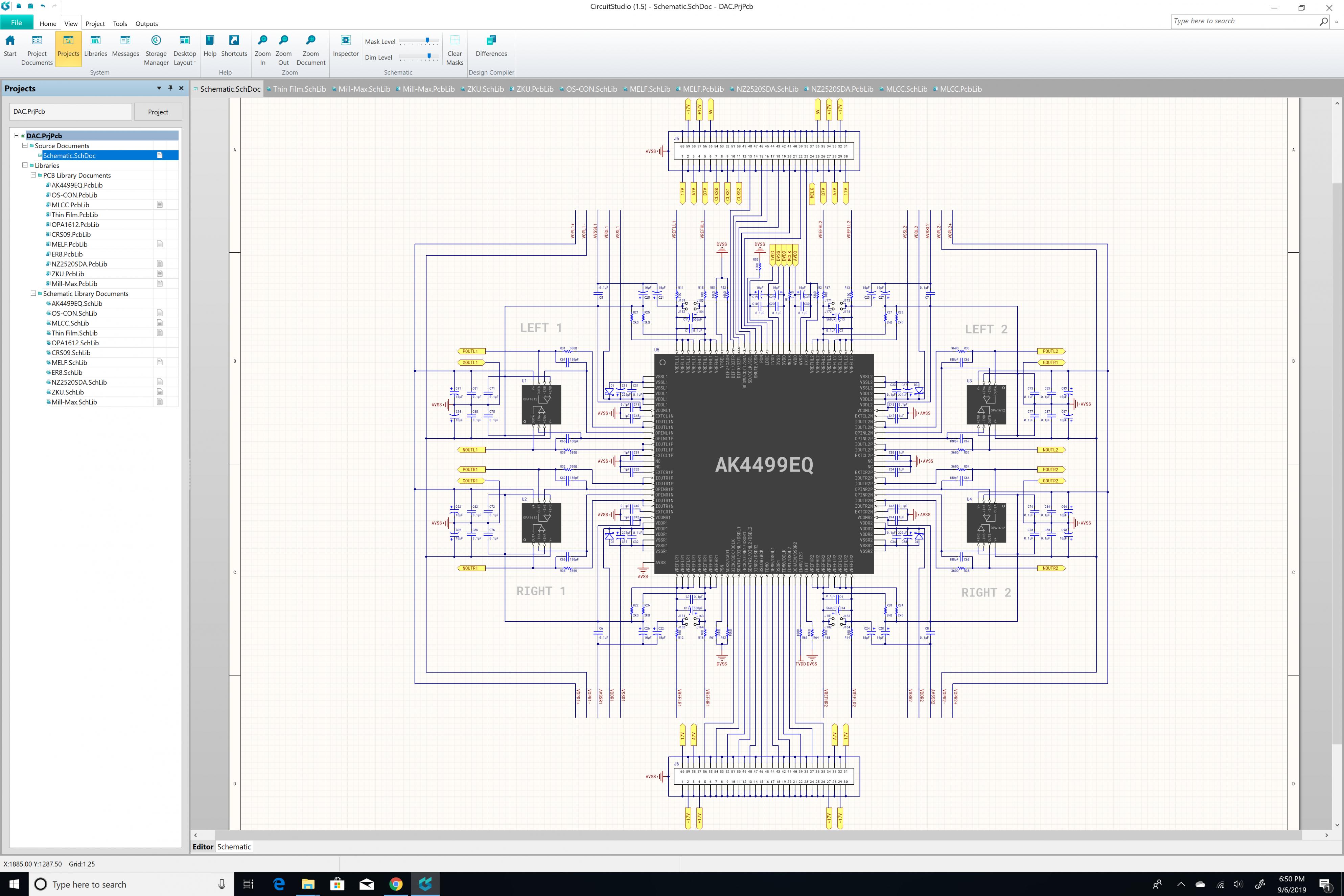Click the Clear Masks button
Screen dimensions: 1344x896
[455, 50]
